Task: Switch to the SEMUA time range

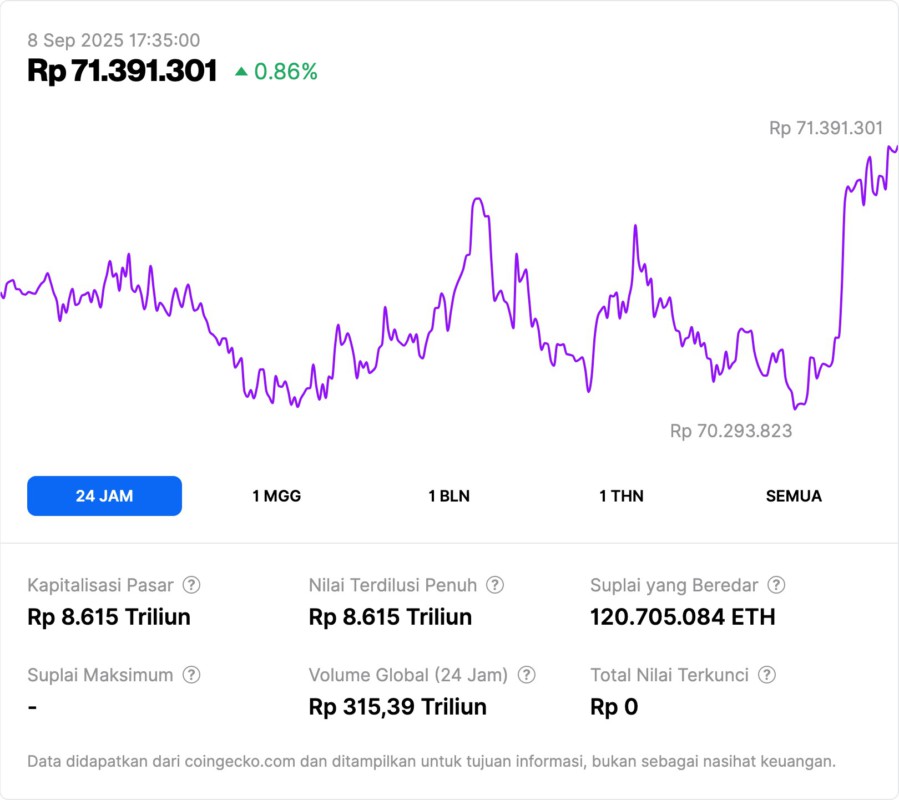Action: pos(794,496)
